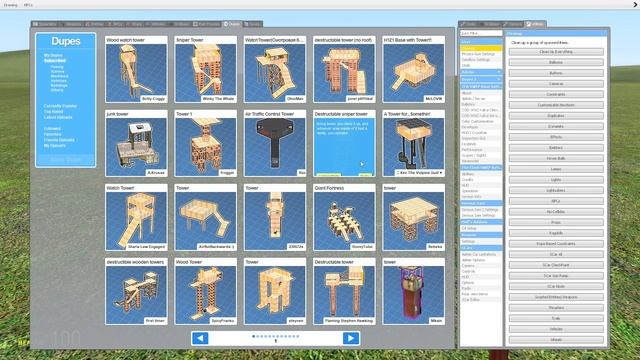Clean up Balloons
Screen dimensions: 640x360
pos(556,62)
